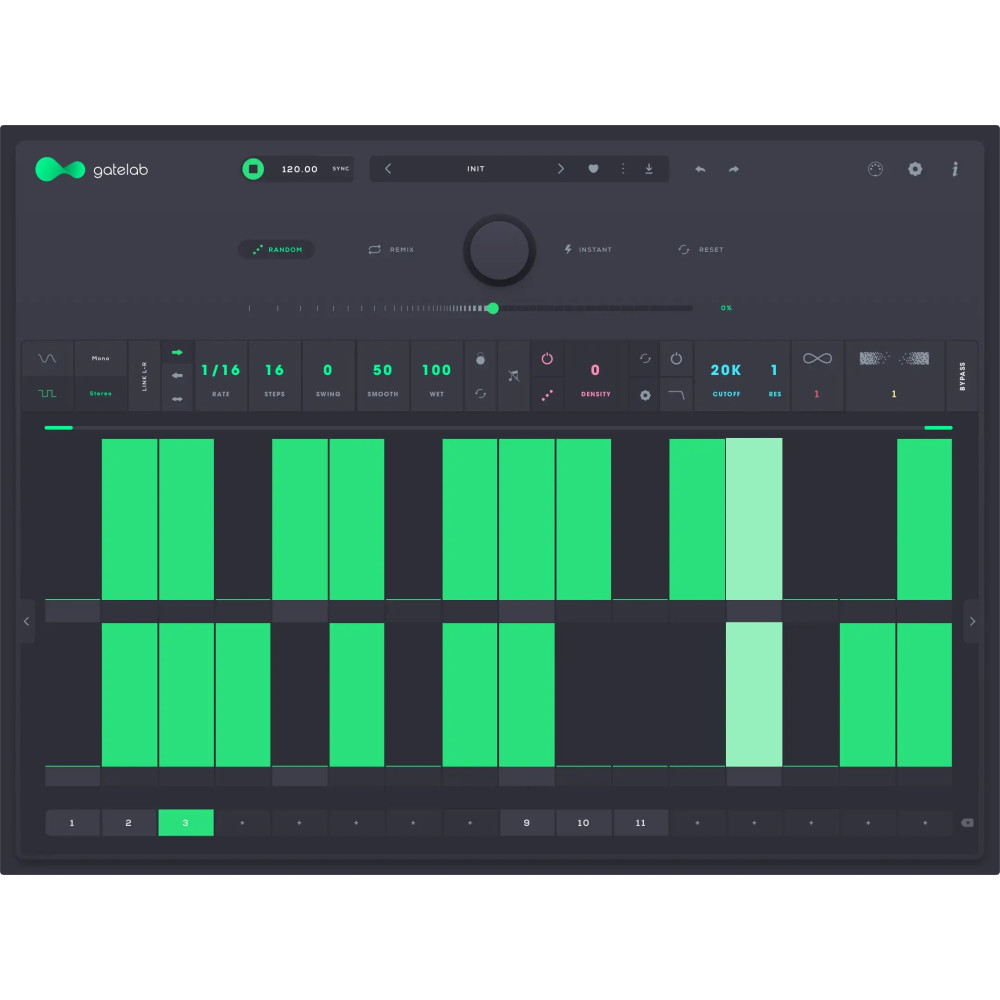Toggle the SYNC tempo option

(x=341, y=169)
